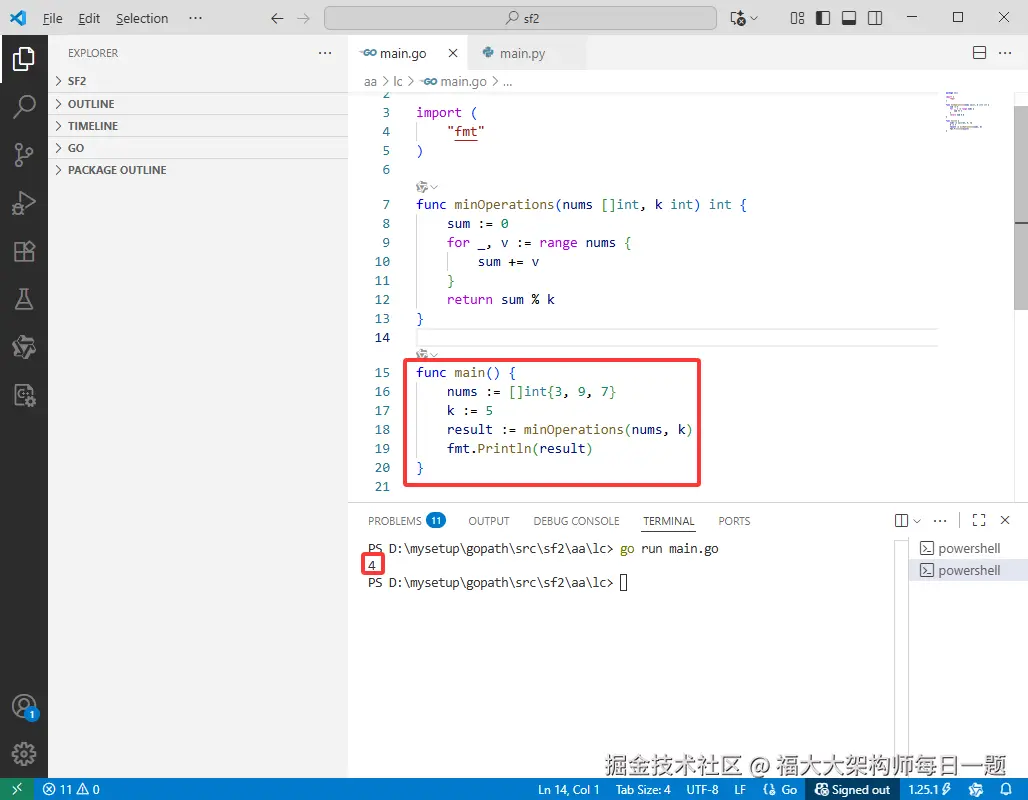Viewport: 1028px width, 800px height.
Task: Click the code minimap preview
Action: (x=968, y=111)
